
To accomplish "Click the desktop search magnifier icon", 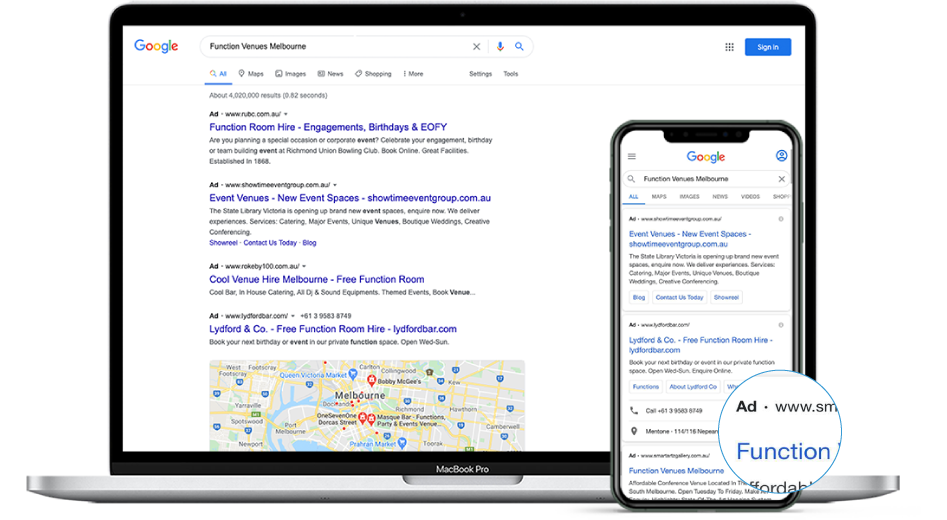I will [x=519, y=47].
